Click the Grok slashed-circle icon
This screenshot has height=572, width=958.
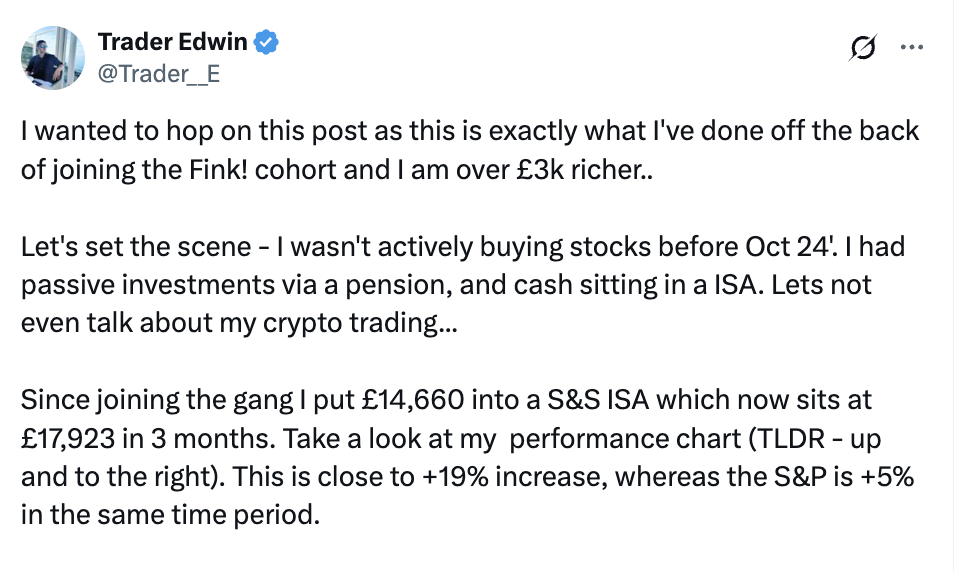(x=862, y=47)
